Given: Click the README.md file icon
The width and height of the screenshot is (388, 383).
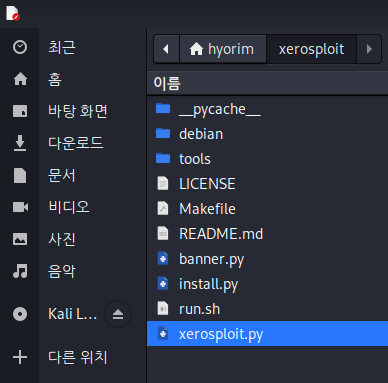Looking at the screenshot, I should (x=163, y=233).
